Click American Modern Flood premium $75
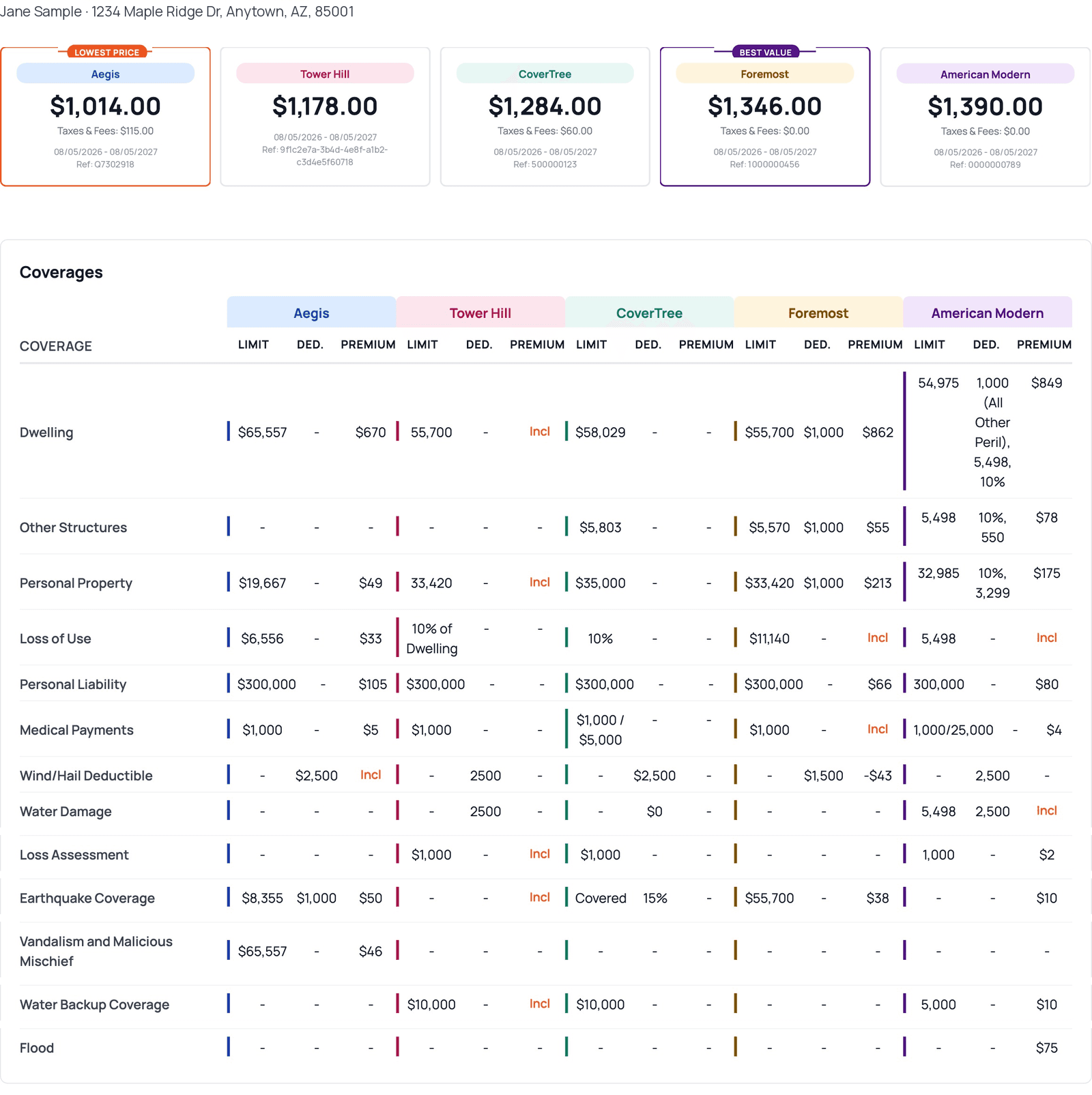The width and height of the screenshot is (1092, 1095). (x=1046, y=1048)
